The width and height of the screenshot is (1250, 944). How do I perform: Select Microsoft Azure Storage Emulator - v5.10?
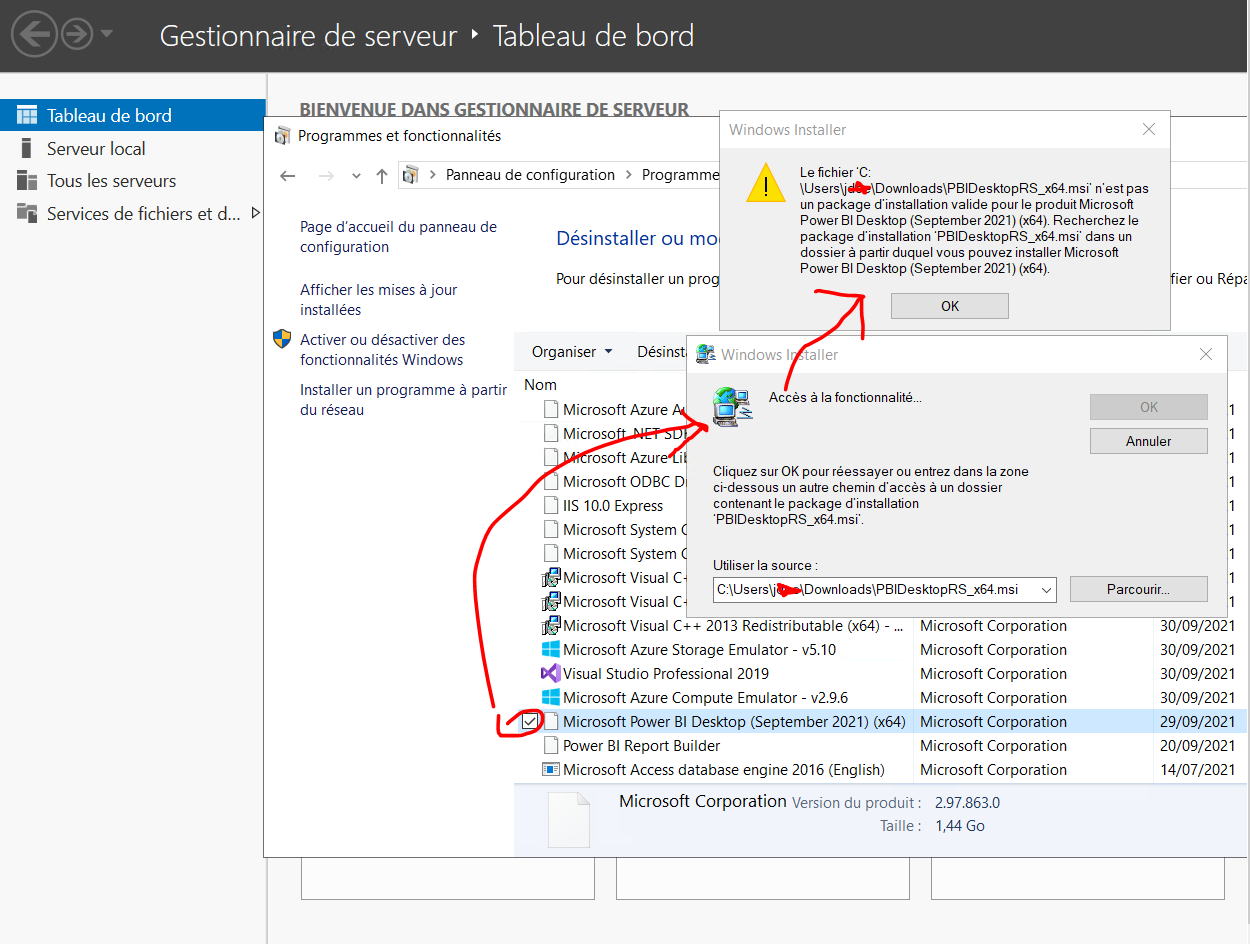click(x=699, y=650)
